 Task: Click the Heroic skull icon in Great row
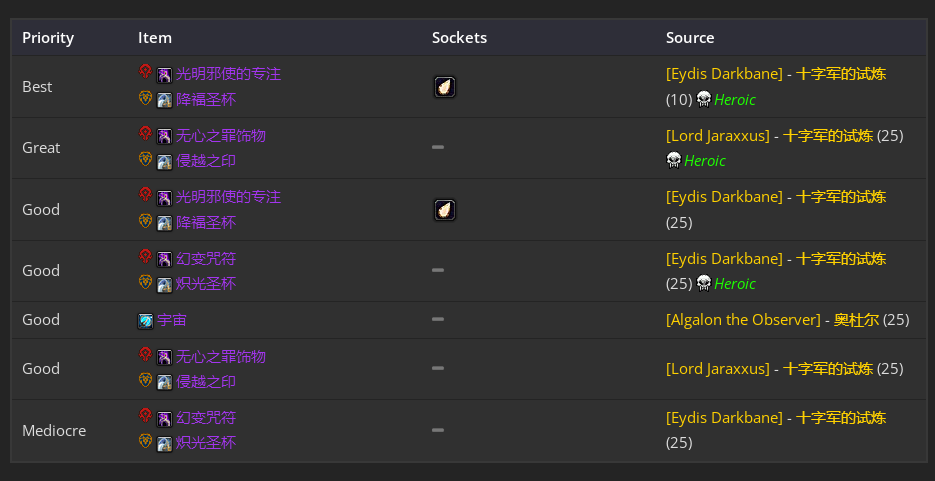[x=674, y=161]
